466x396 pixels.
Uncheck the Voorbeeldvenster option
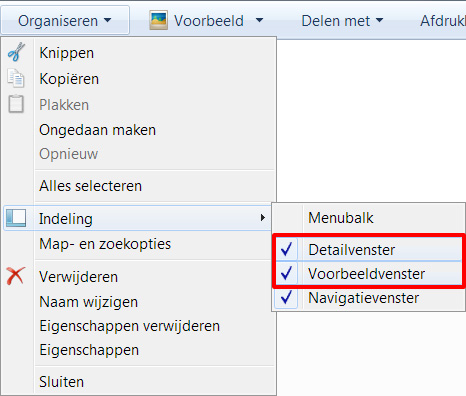pos(368,274)
